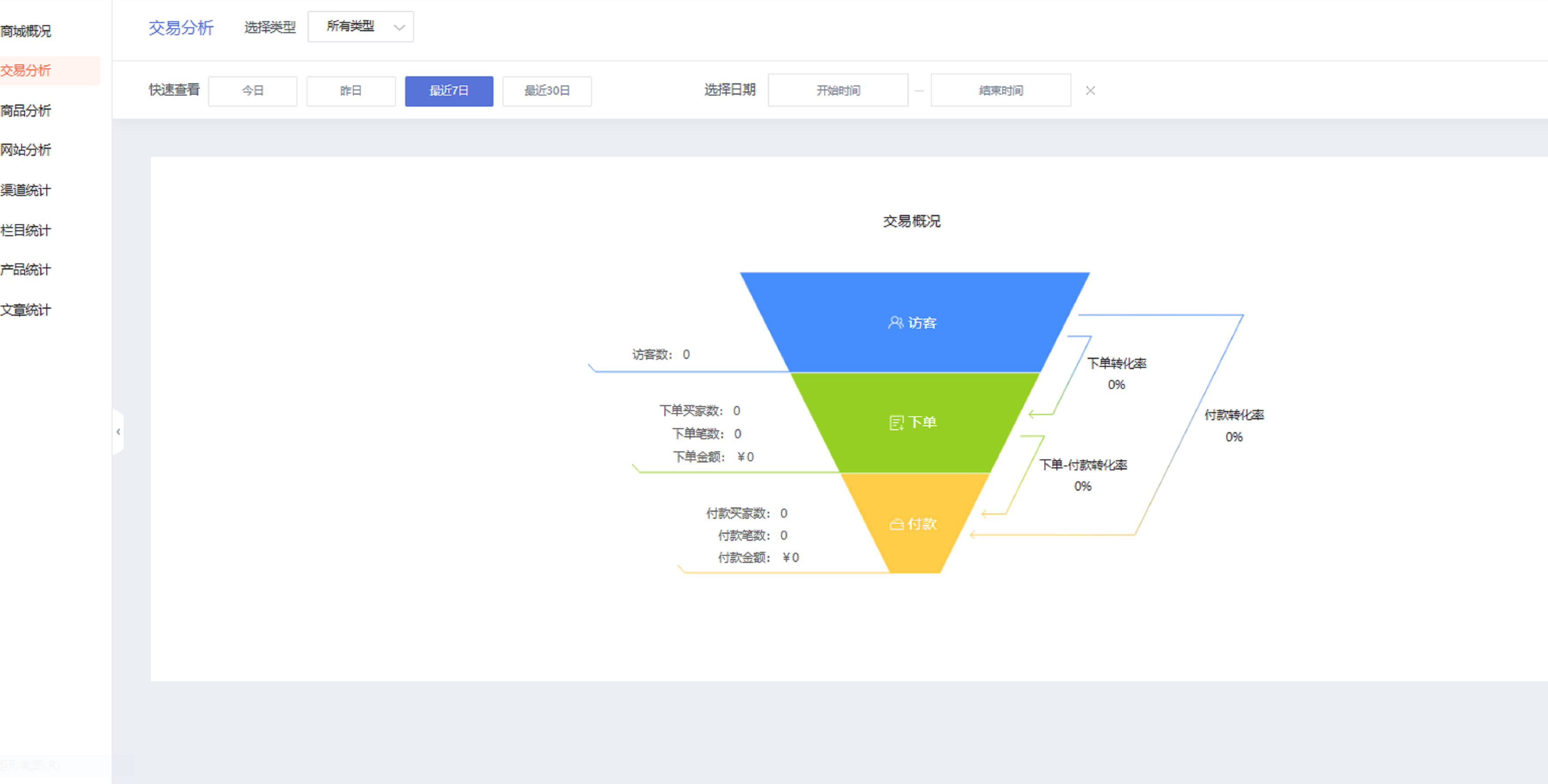Click the 开始时间 start date field
This screenshot has height=784, width=1548.
pos(838,91)
